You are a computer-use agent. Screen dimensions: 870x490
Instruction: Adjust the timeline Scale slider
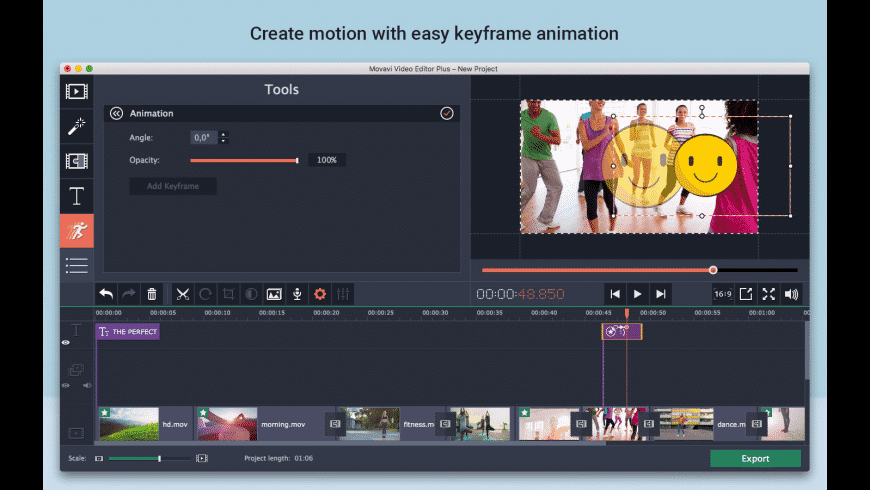[x=160, y=458]
